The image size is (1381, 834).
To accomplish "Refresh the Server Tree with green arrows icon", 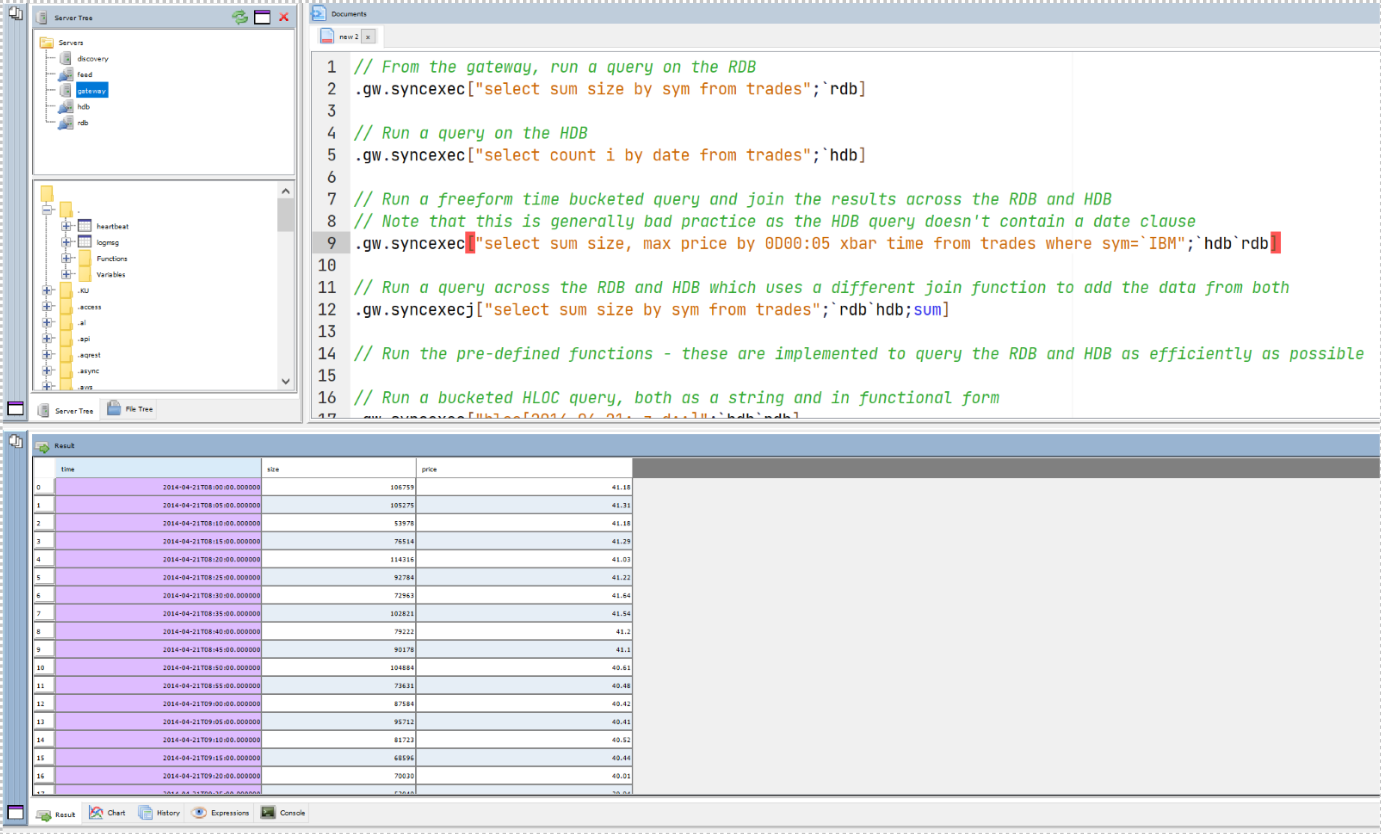I will click(240, 17).
